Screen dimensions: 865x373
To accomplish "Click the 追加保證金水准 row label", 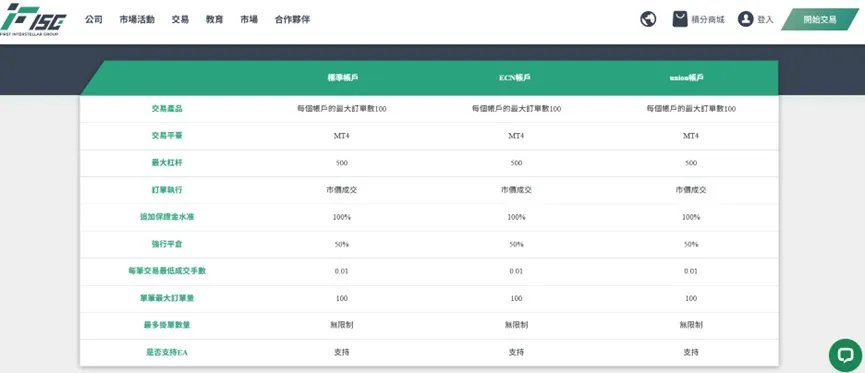I will tap(167, 217).
